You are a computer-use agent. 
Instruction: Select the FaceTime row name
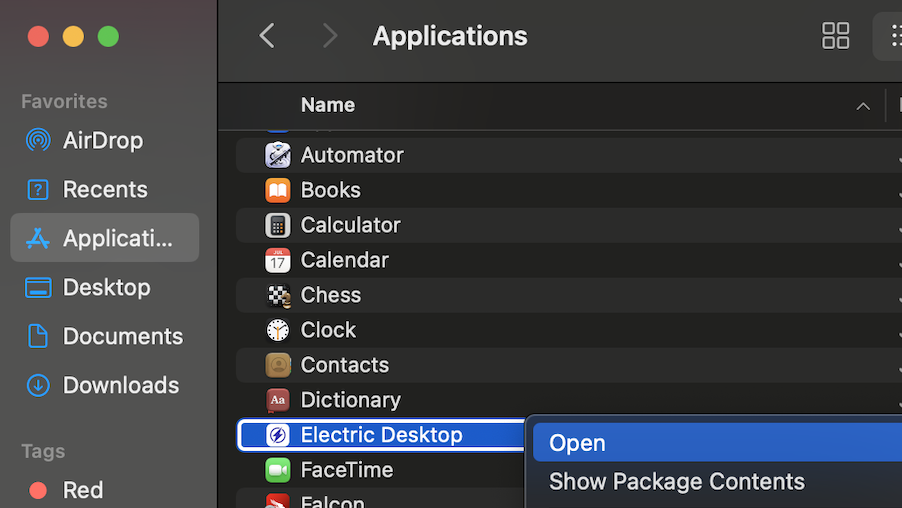347,470
